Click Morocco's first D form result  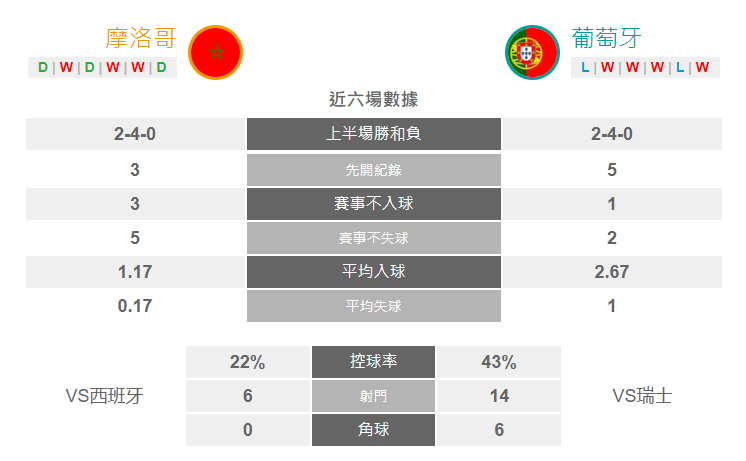click(43, 67)
